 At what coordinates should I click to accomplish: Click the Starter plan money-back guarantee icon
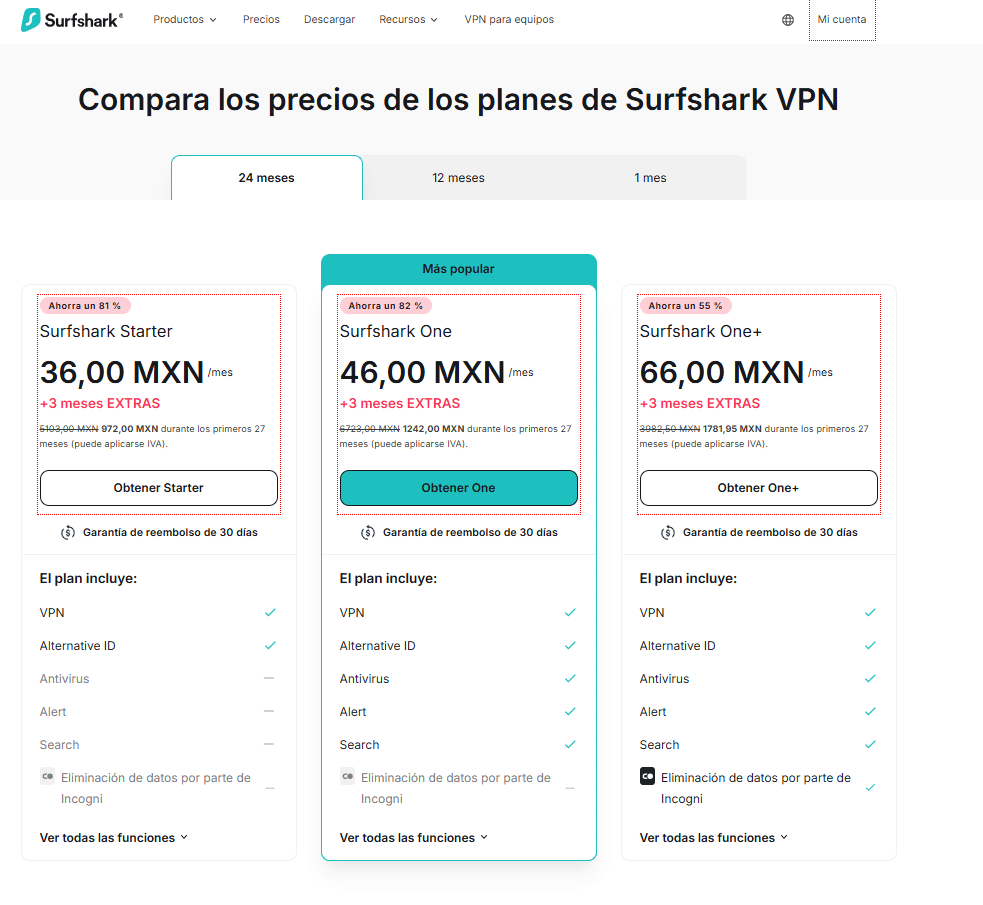point(68,532)
